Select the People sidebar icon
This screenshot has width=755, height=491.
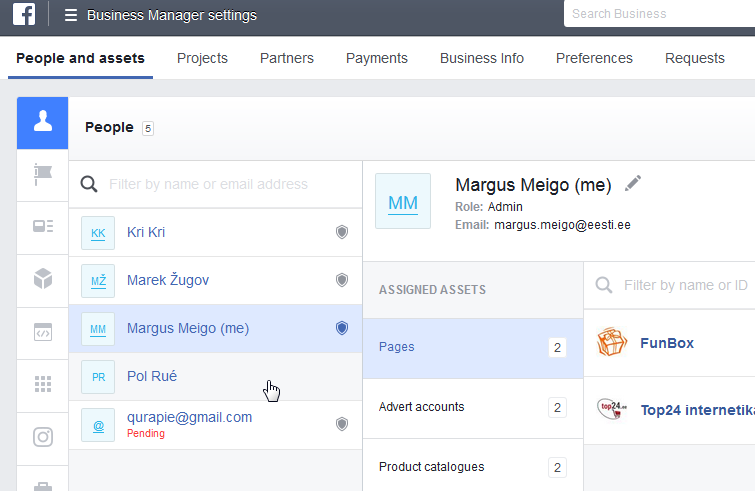click(x=43, y=122)
